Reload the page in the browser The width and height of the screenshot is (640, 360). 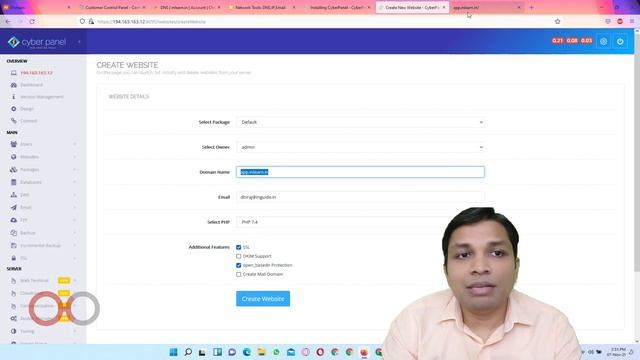coord(32,21)
